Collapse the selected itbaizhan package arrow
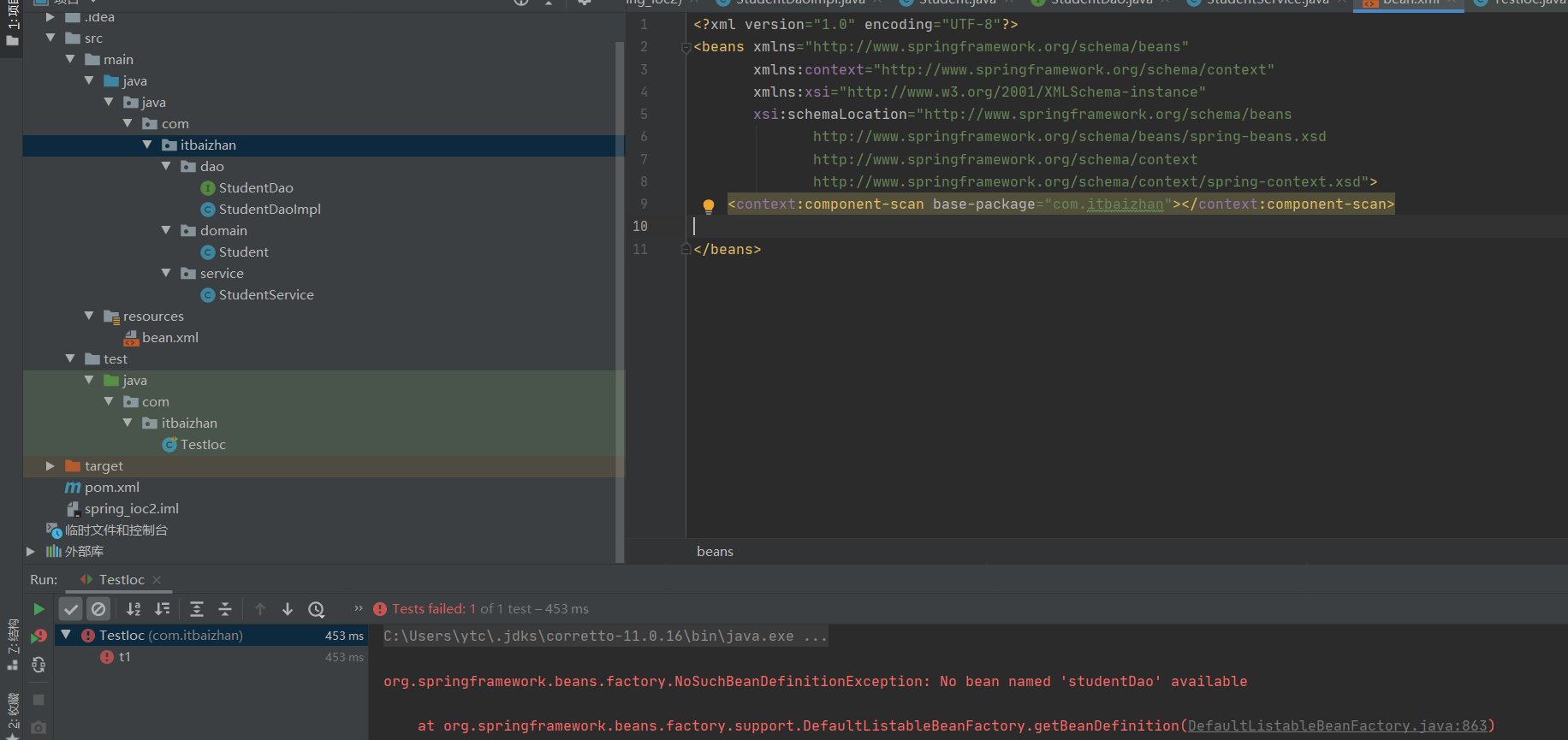The width and height of the screenshot is (1568, 740). [147, 145]
